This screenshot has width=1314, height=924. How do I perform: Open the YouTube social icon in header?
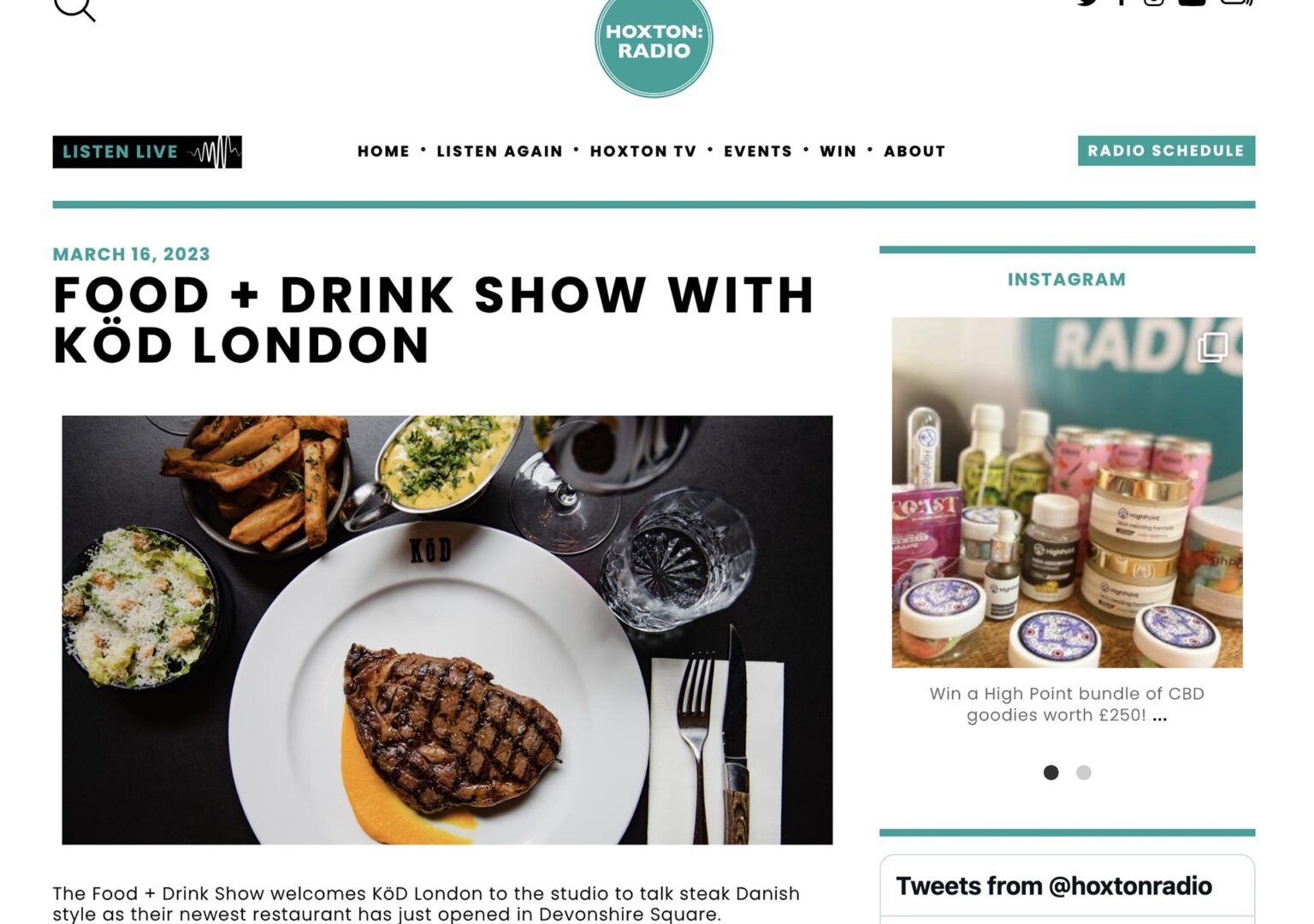(x=1192, y=3)
